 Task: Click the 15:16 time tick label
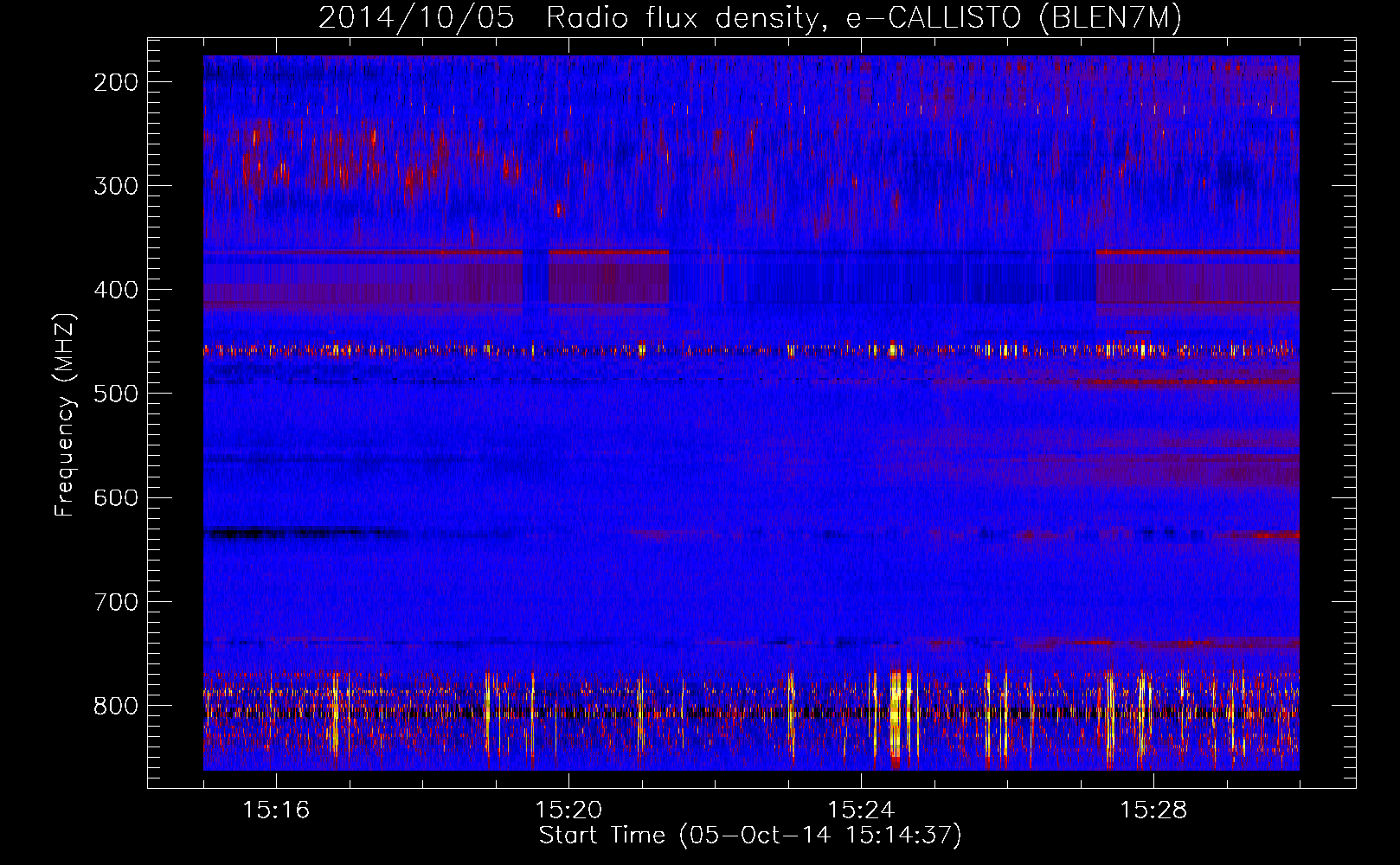click(276, 811)
